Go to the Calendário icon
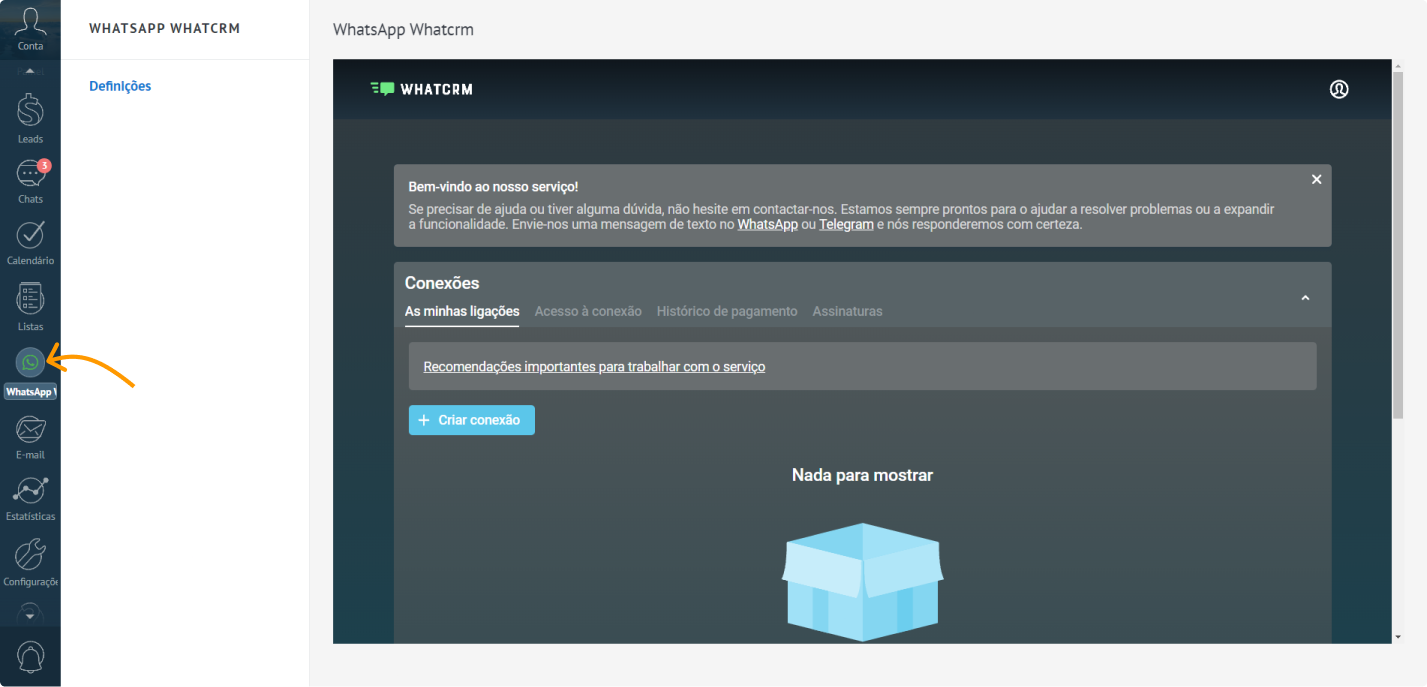The height and width of the screenshot is (687, 1427). pos(30,236)
